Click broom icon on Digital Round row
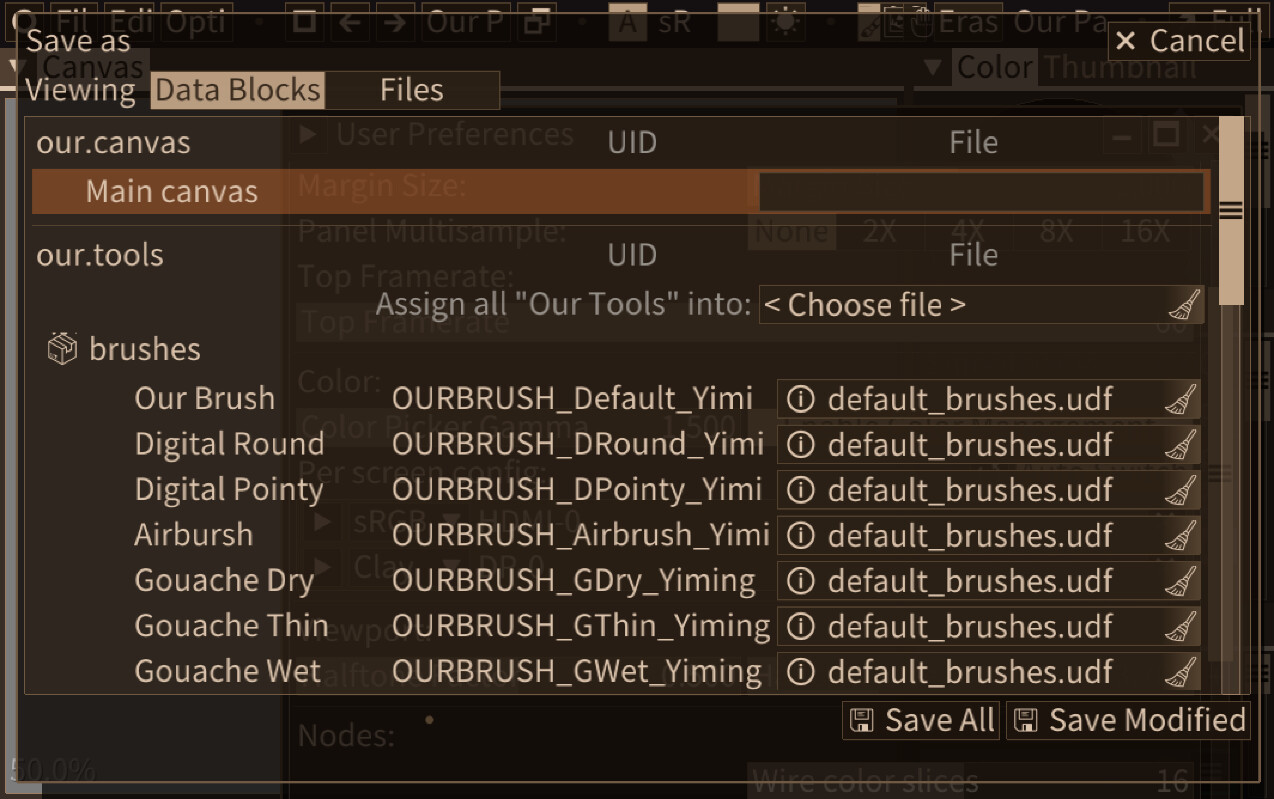This screenshot has width=1274, height=799. (x=1182, y=444)
